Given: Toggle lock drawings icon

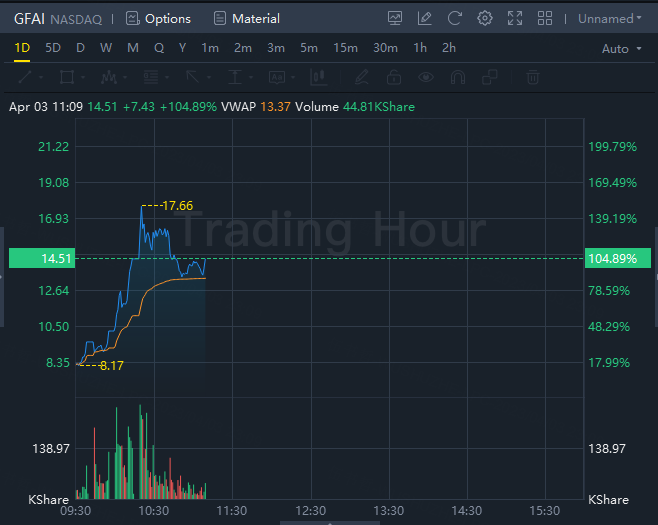Looking at the screenshot, I should point(394,77).
